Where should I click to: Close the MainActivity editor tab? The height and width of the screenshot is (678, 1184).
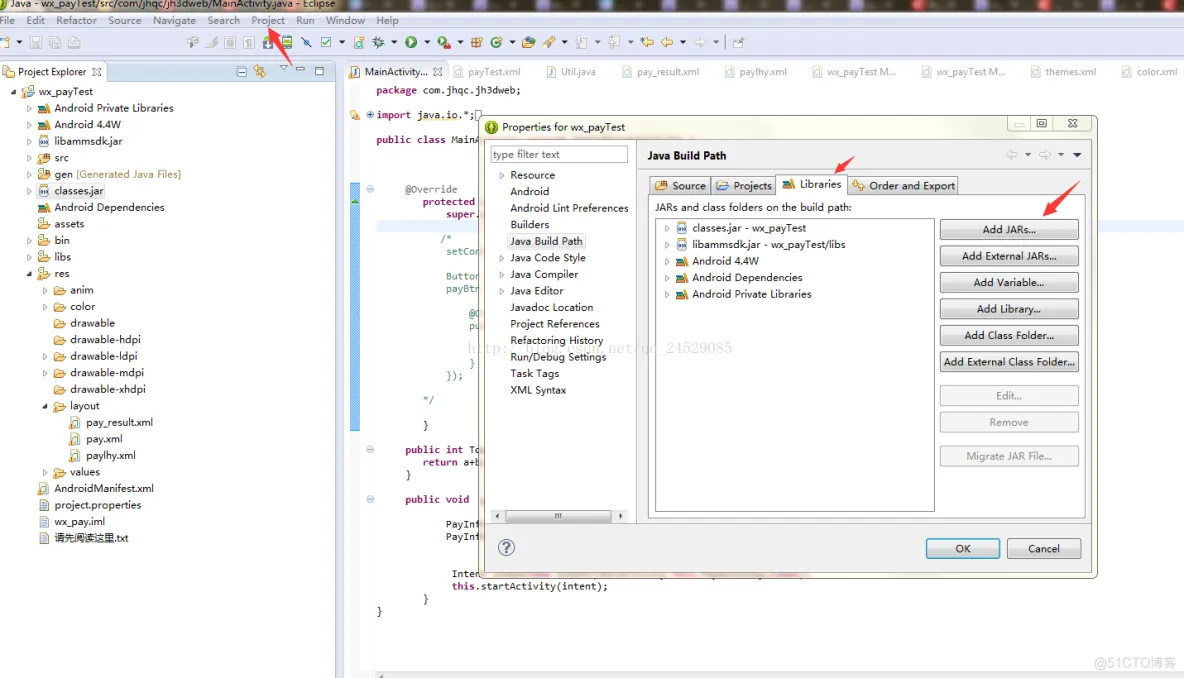pyautogui.click(x=437, y=72)
